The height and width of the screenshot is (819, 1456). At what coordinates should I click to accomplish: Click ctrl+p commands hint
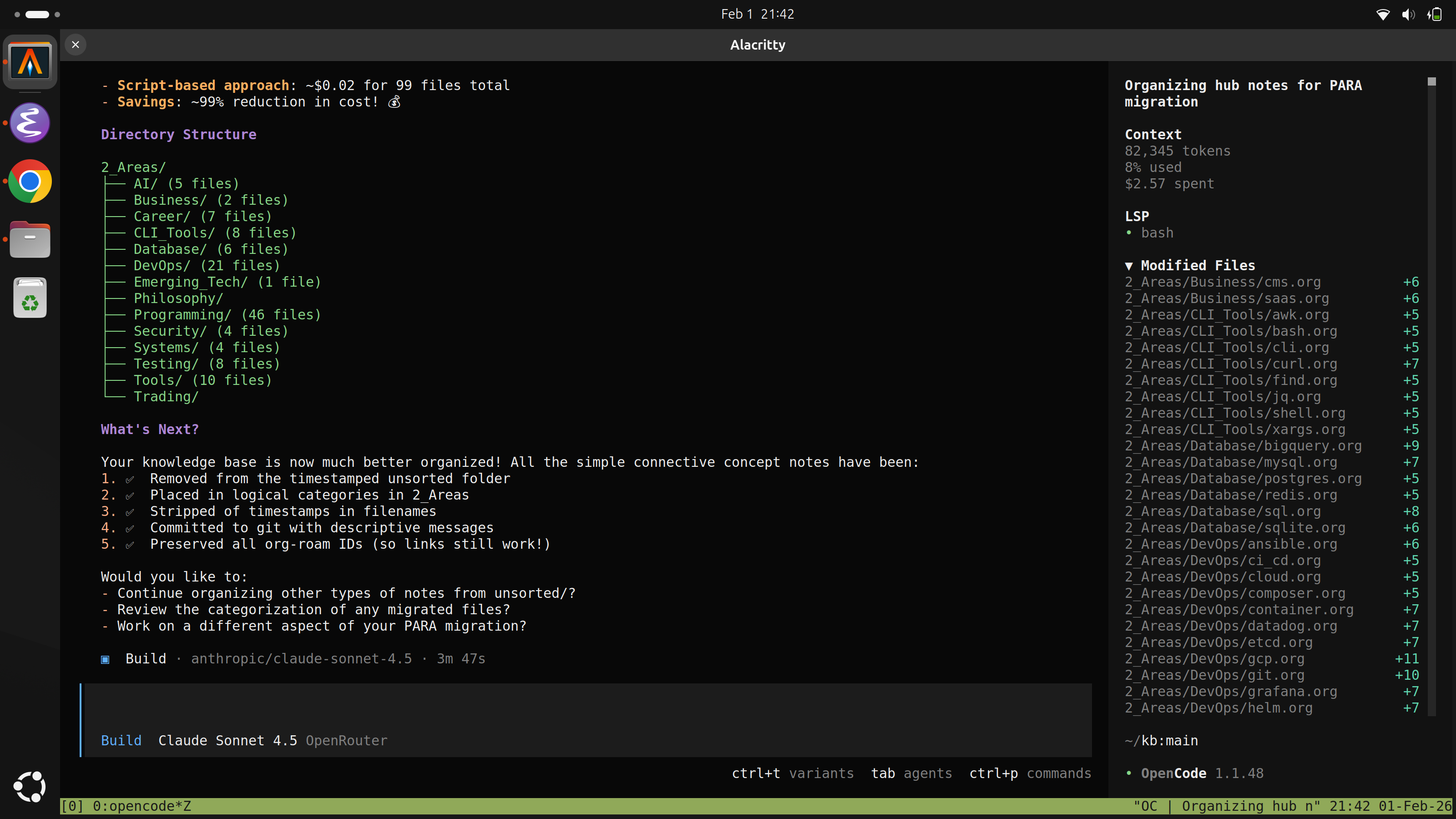(1030, 773)
